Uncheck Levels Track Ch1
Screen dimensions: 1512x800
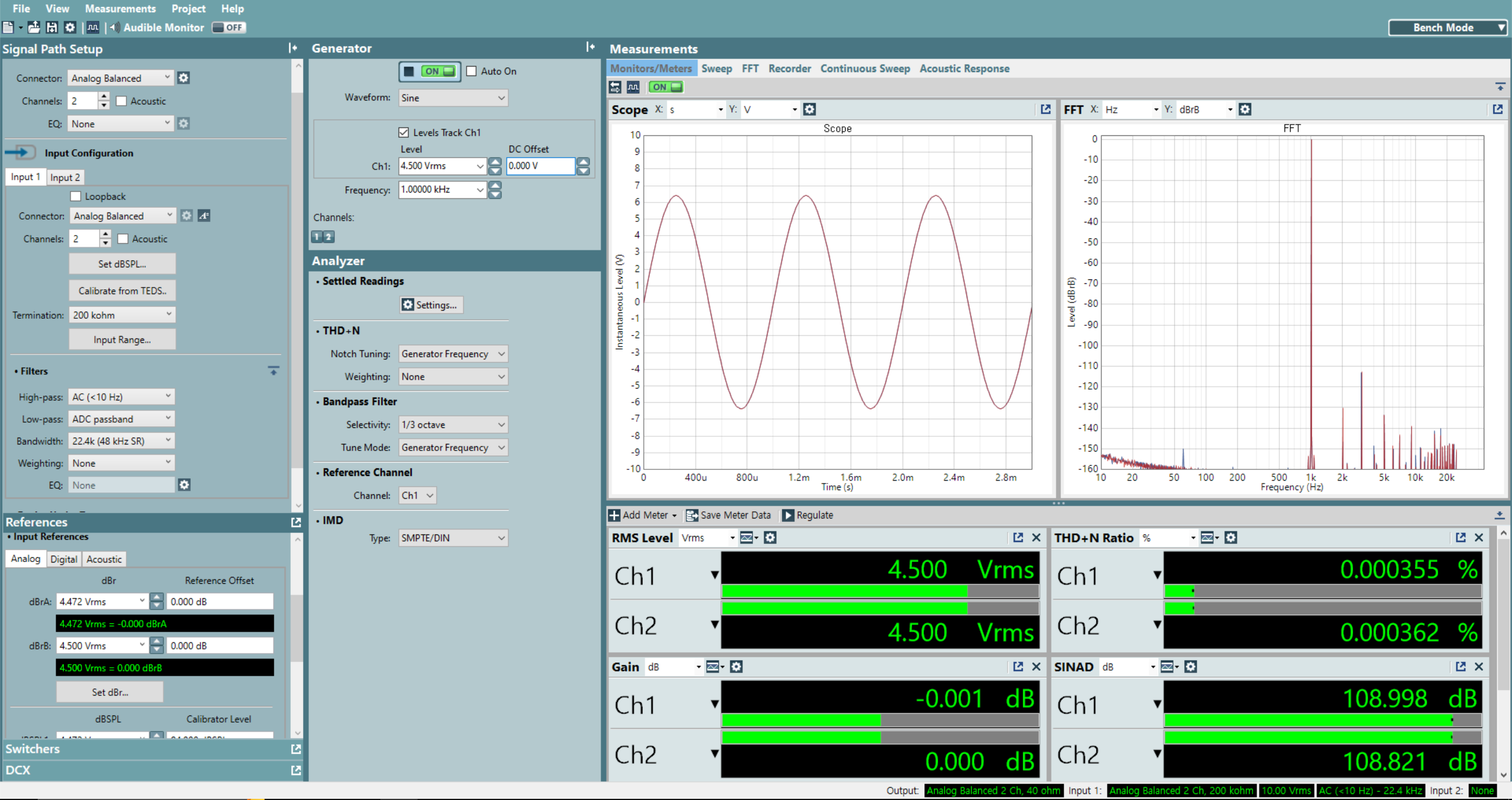404,132
